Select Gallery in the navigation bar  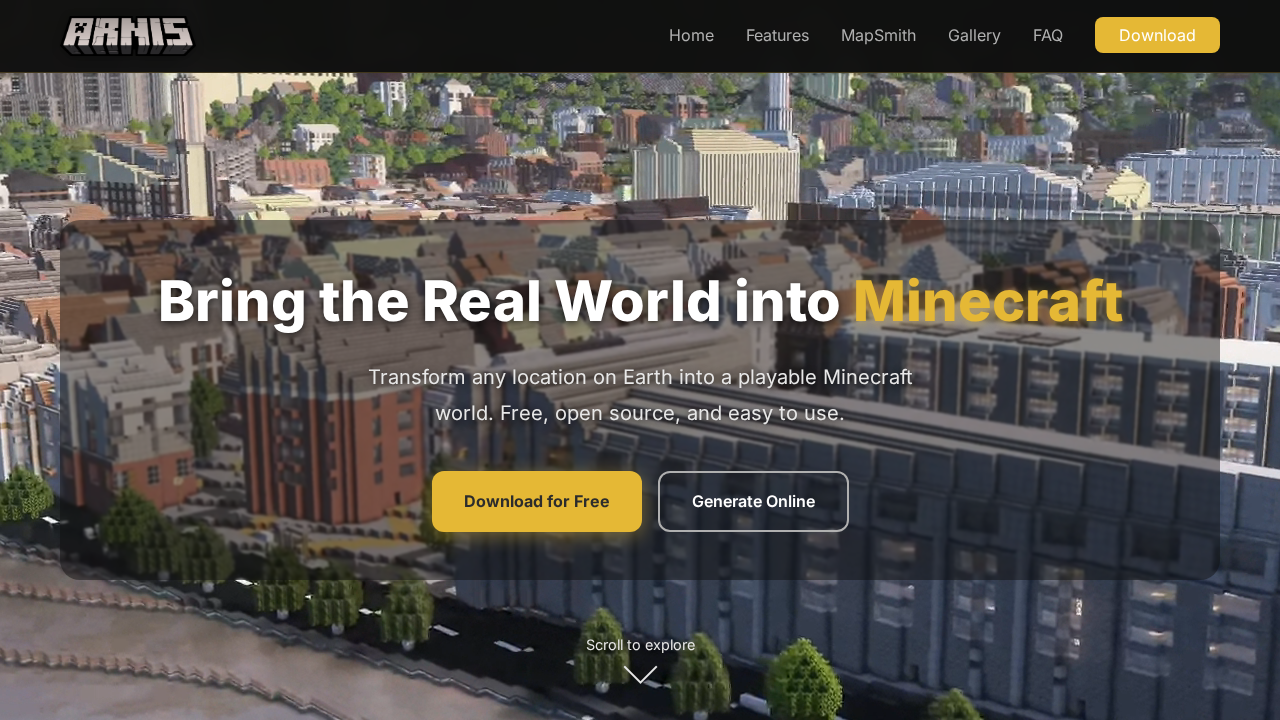pyautogui.click(x=974, y=35)
